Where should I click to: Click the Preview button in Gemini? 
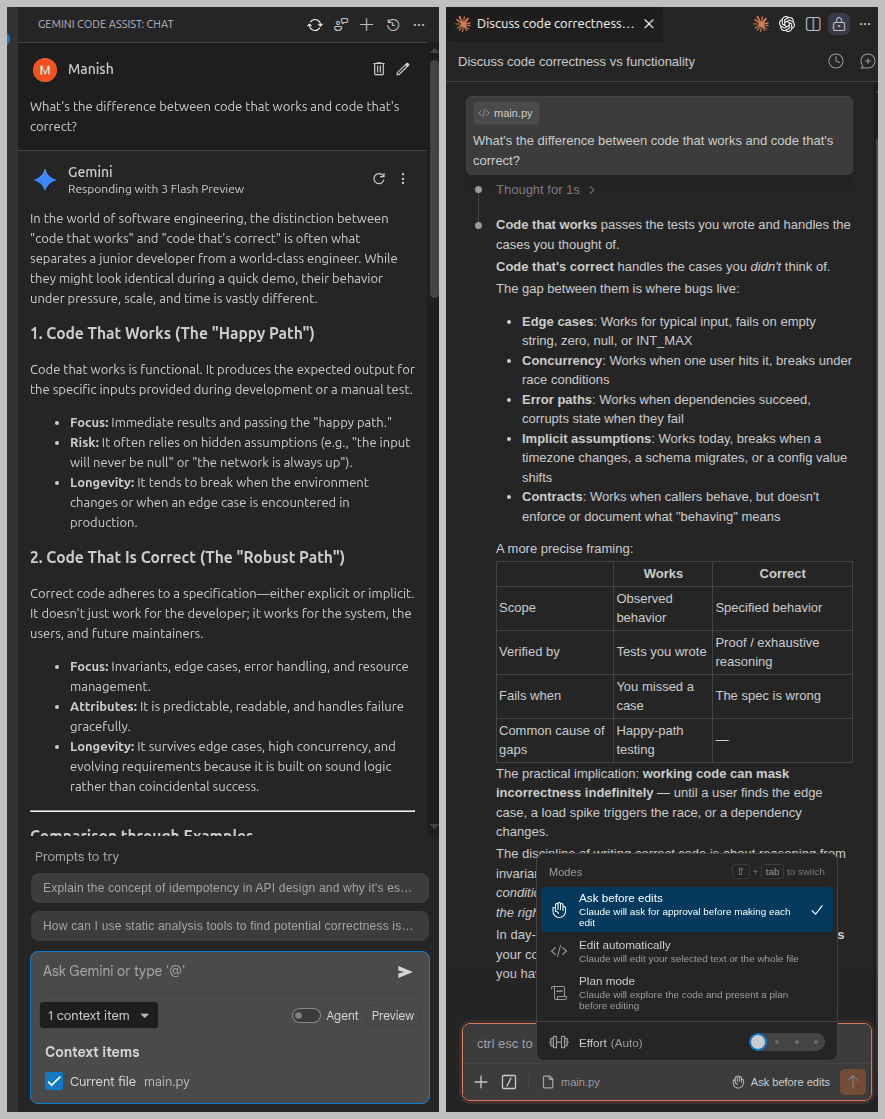click(393, 1016)
